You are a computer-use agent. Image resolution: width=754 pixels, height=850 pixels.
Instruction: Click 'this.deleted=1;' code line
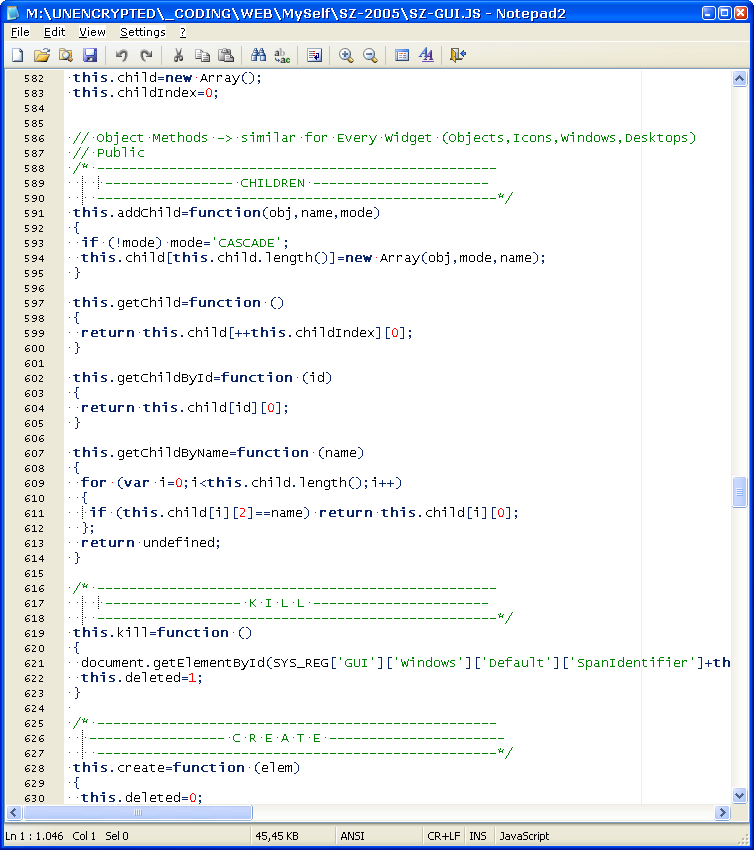click(141, 678)
